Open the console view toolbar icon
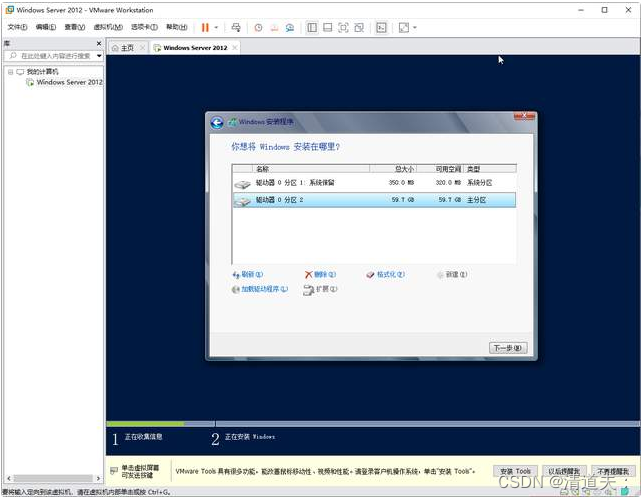The width and height of the screenshot is (642, 500). click(381, 27)
